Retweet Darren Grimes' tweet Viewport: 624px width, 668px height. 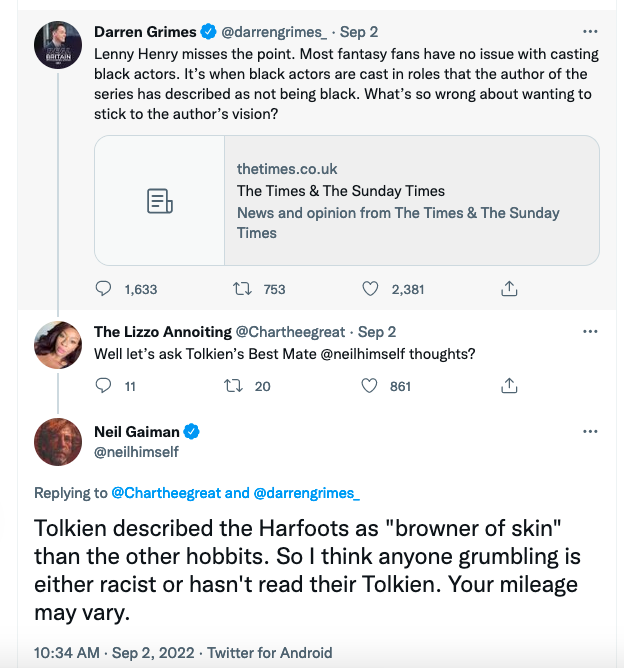coord(241,289)
